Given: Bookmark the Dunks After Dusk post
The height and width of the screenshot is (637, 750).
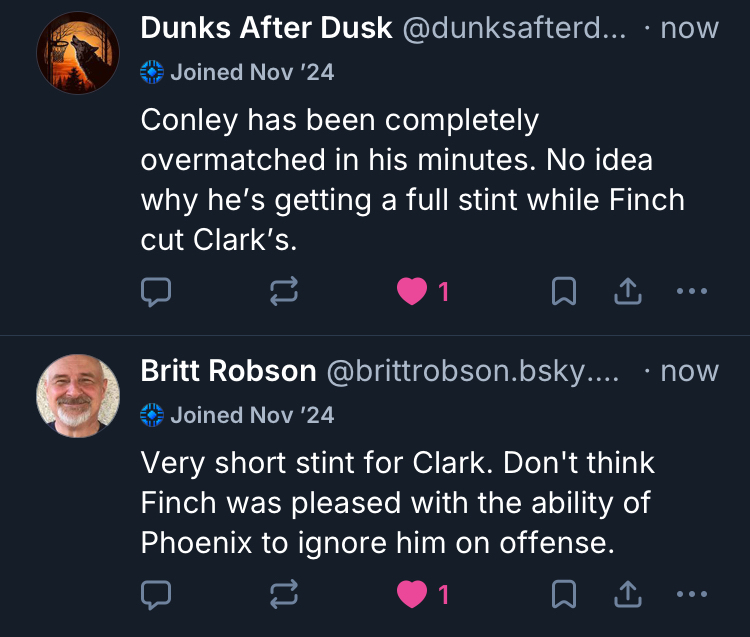Looking at the screenshot, I should (564, 291).
